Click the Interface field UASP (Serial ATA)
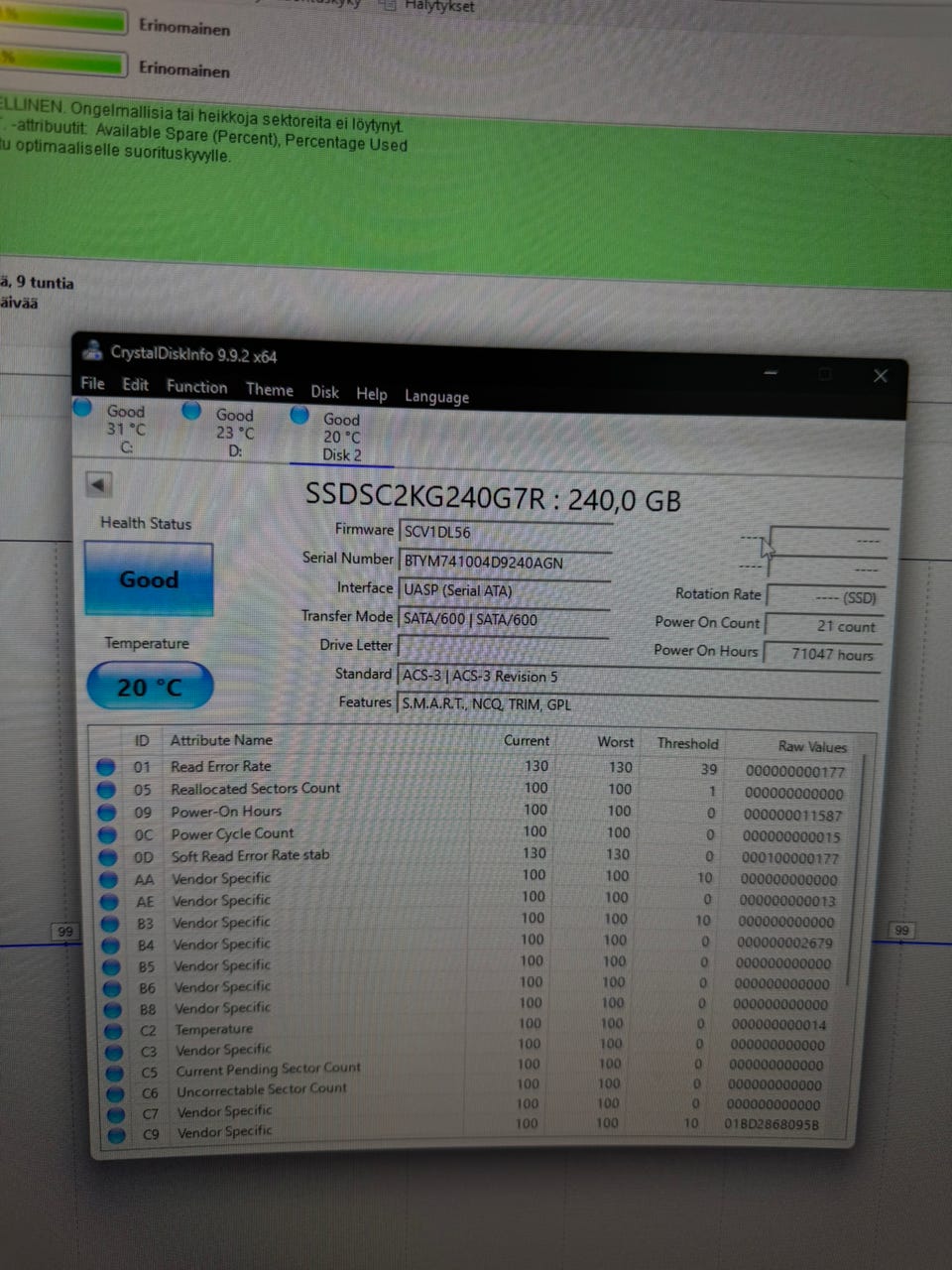952x1270 pixels. coord(504,590)
